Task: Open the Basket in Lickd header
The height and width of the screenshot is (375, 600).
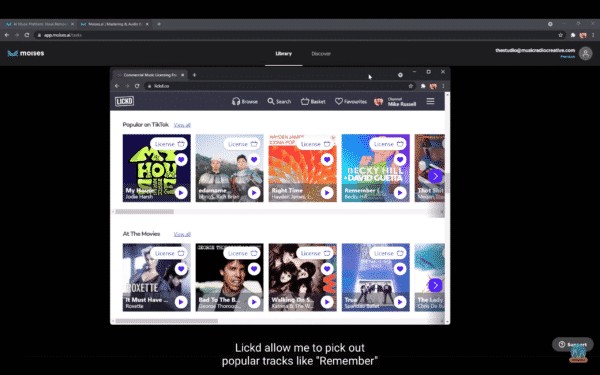Action: [x=313, y=101]
